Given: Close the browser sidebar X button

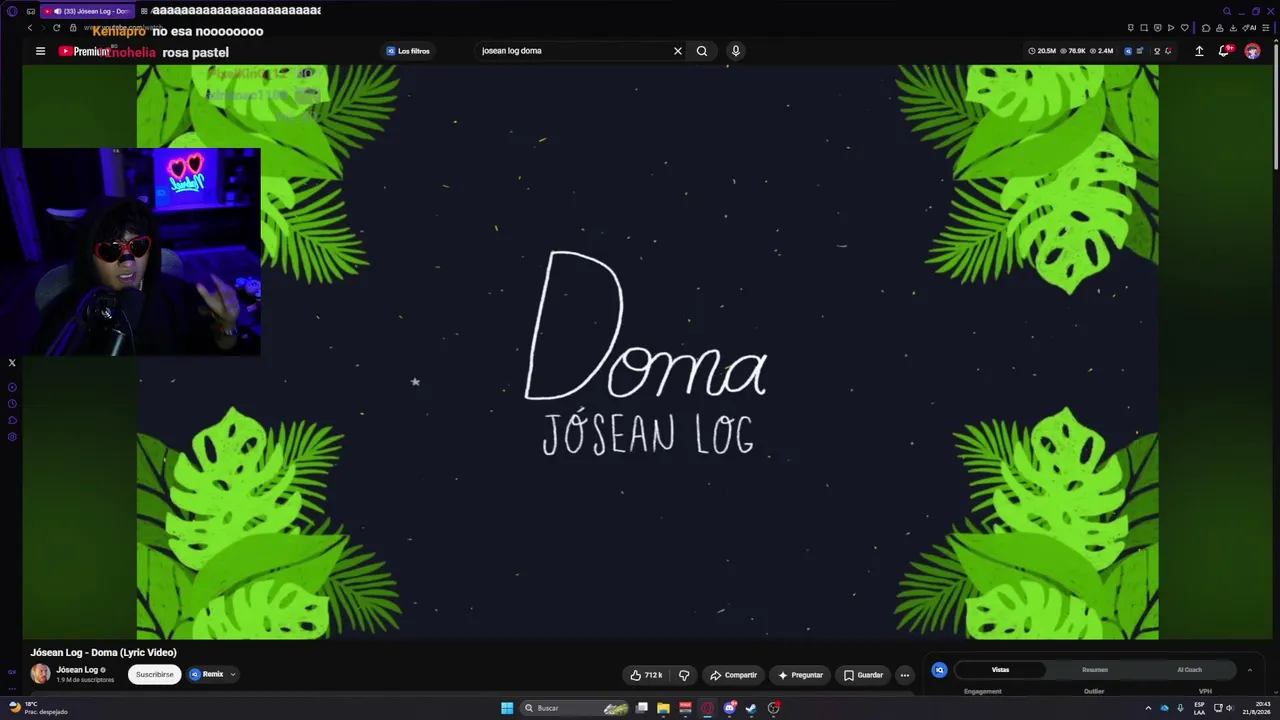Looking at the screenshot, I should (12, 363).
